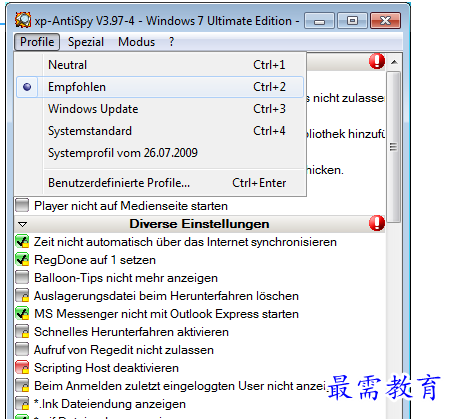Click the Balloon-Tips nicht mehr anzeigen label
The width and height of the screenshot is (449, 419).
tap(126, 278)
